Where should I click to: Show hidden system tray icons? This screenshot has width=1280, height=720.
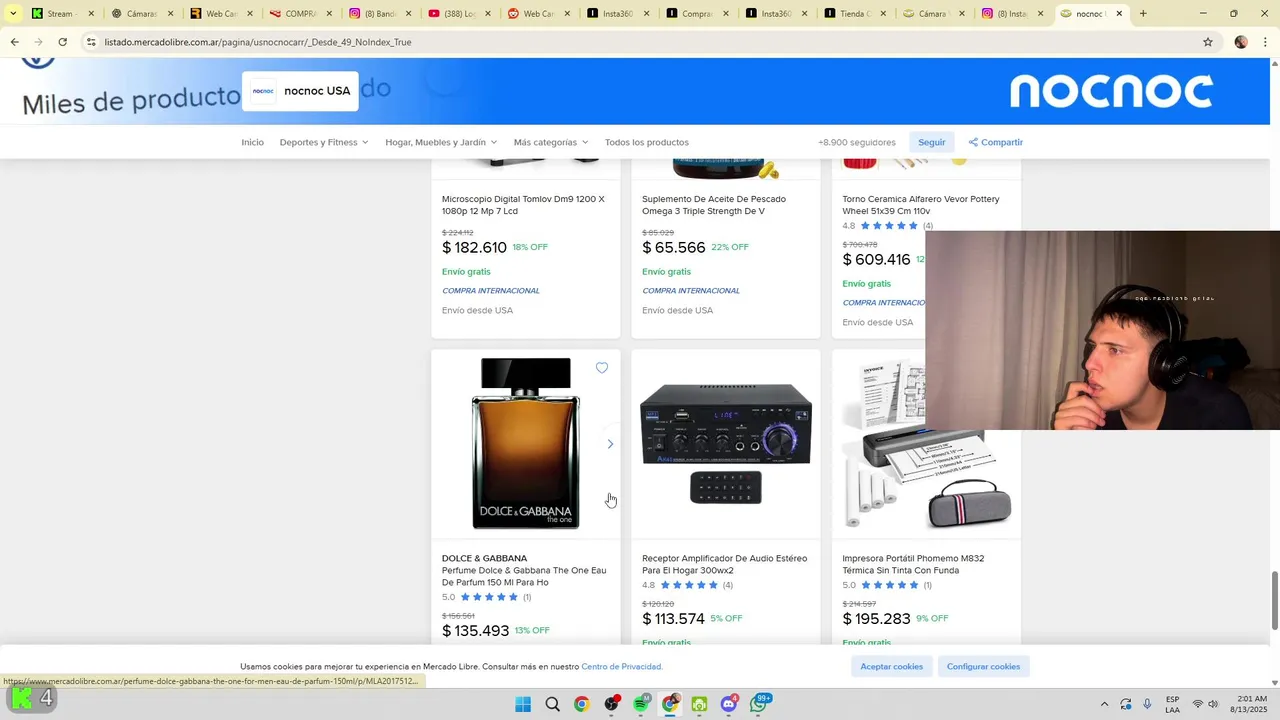tap(1104, 704)
